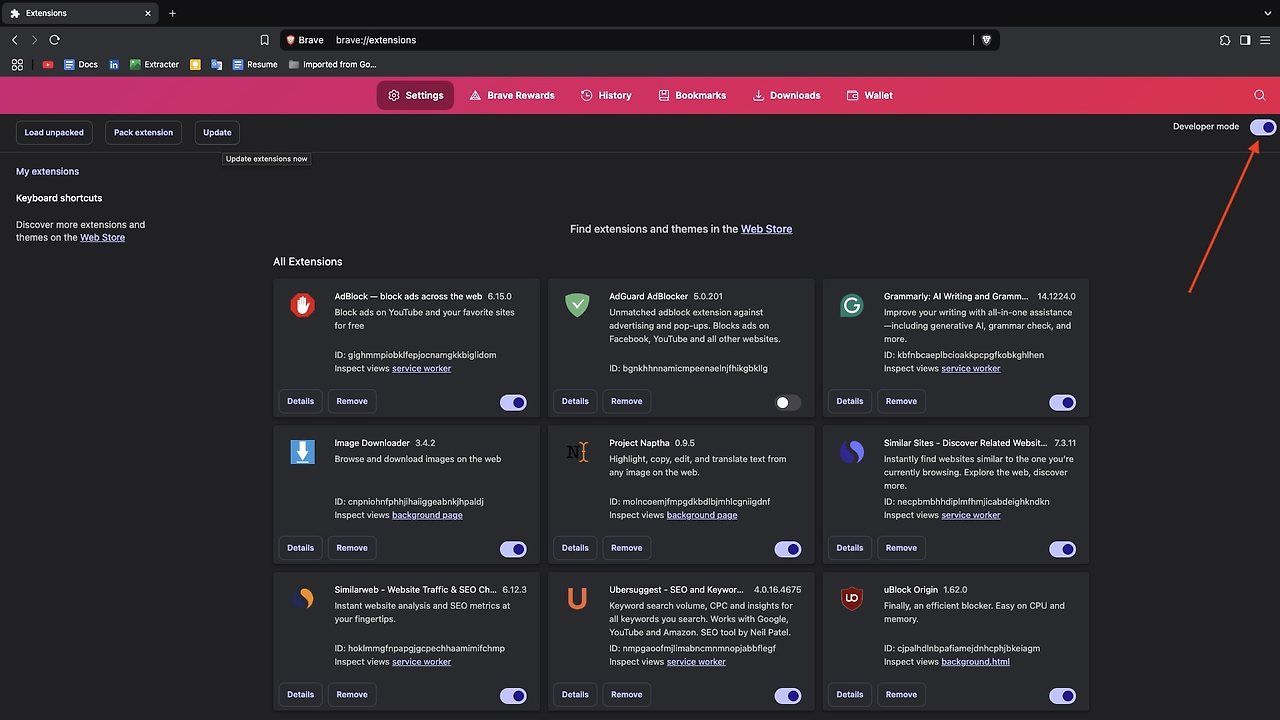The image size is (1280, 720).
Task: Click the Load unpacked button
Action: coord(54,132)
